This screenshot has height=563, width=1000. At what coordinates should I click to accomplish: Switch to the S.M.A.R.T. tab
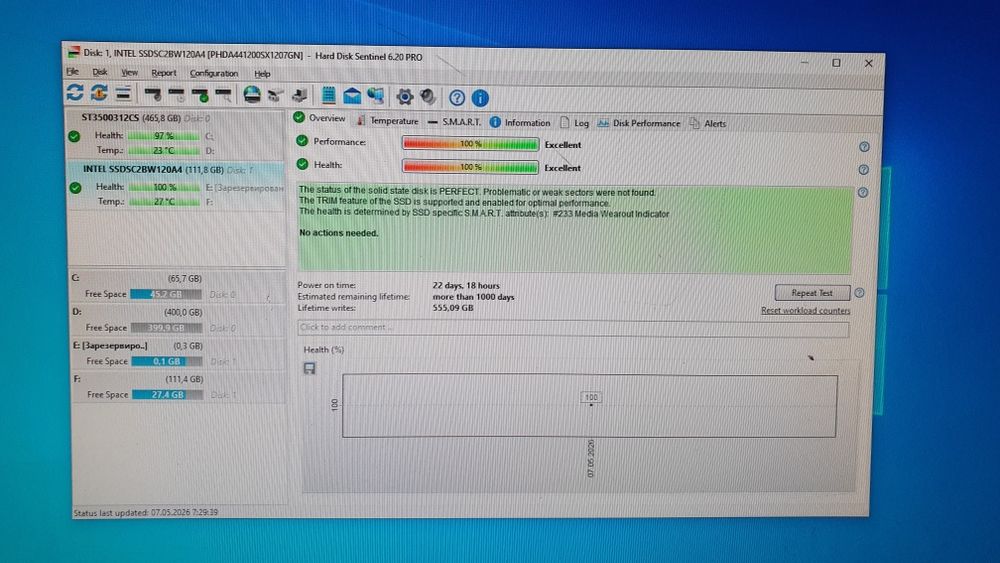(454, 121)
